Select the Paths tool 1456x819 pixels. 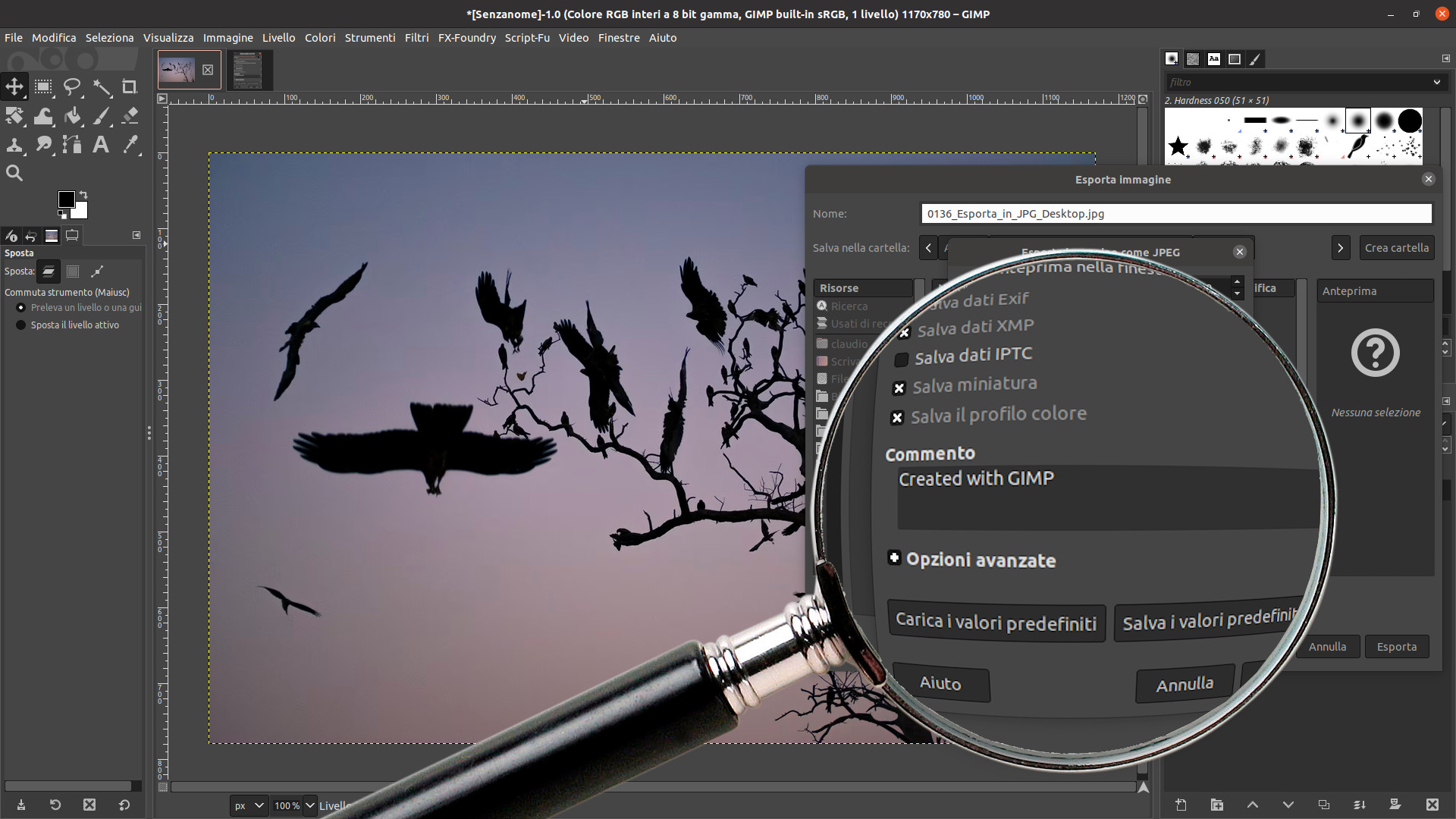72,145
